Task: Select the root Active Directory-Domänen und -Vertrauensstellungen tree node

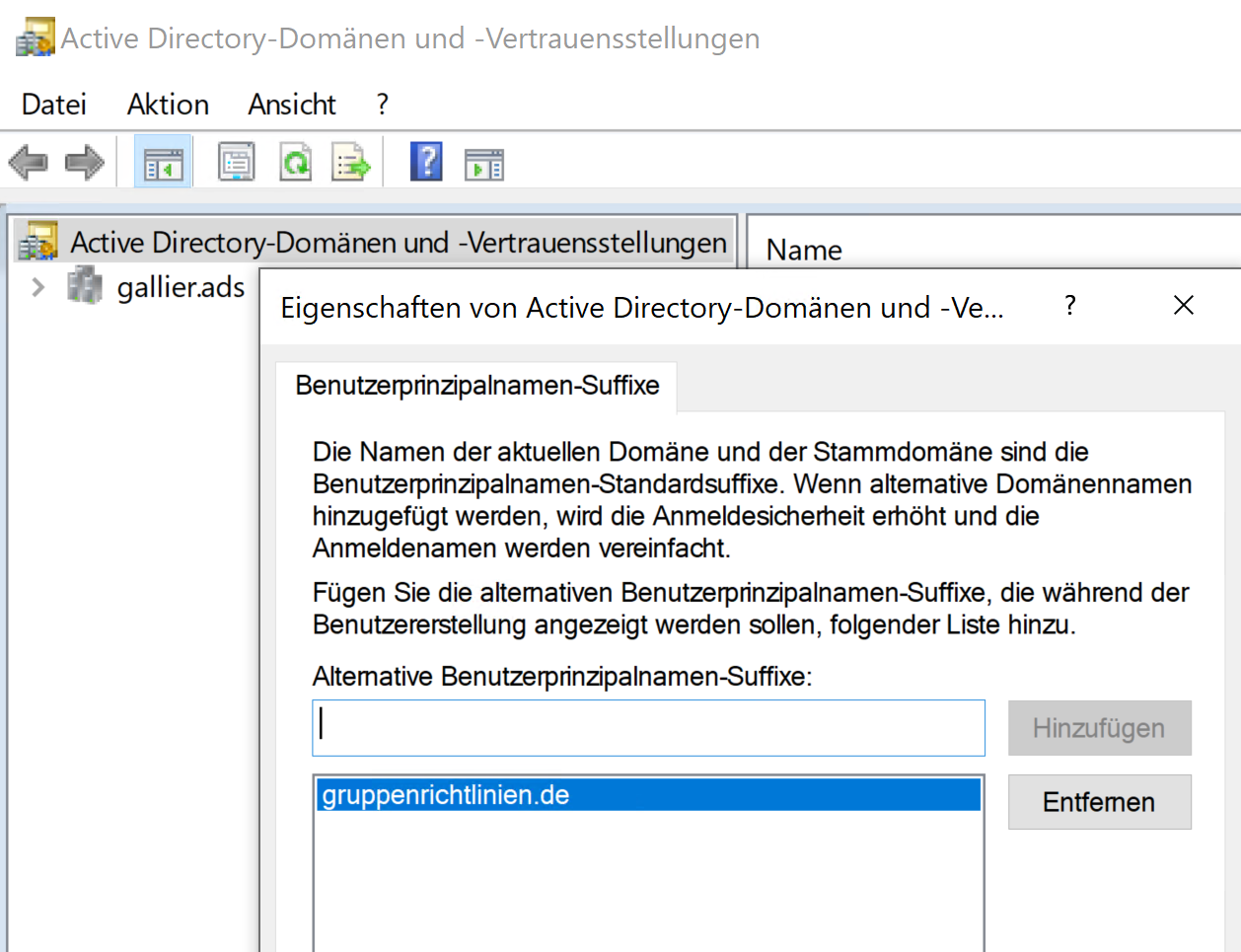Action: [x=374, y=242]
